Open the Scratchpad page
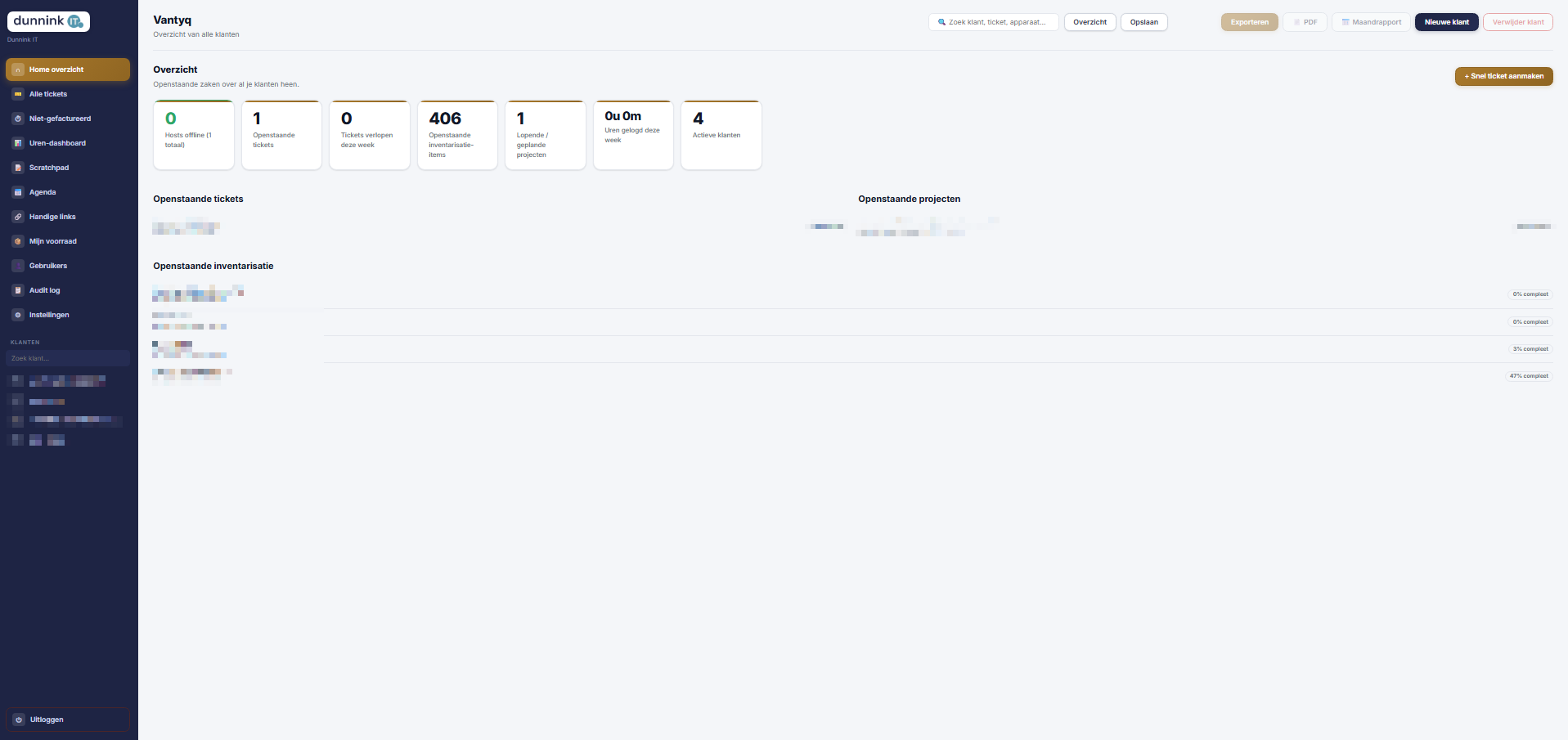Screen dimensions: 1568x740 pyautogui.click(x=68, y=168)
